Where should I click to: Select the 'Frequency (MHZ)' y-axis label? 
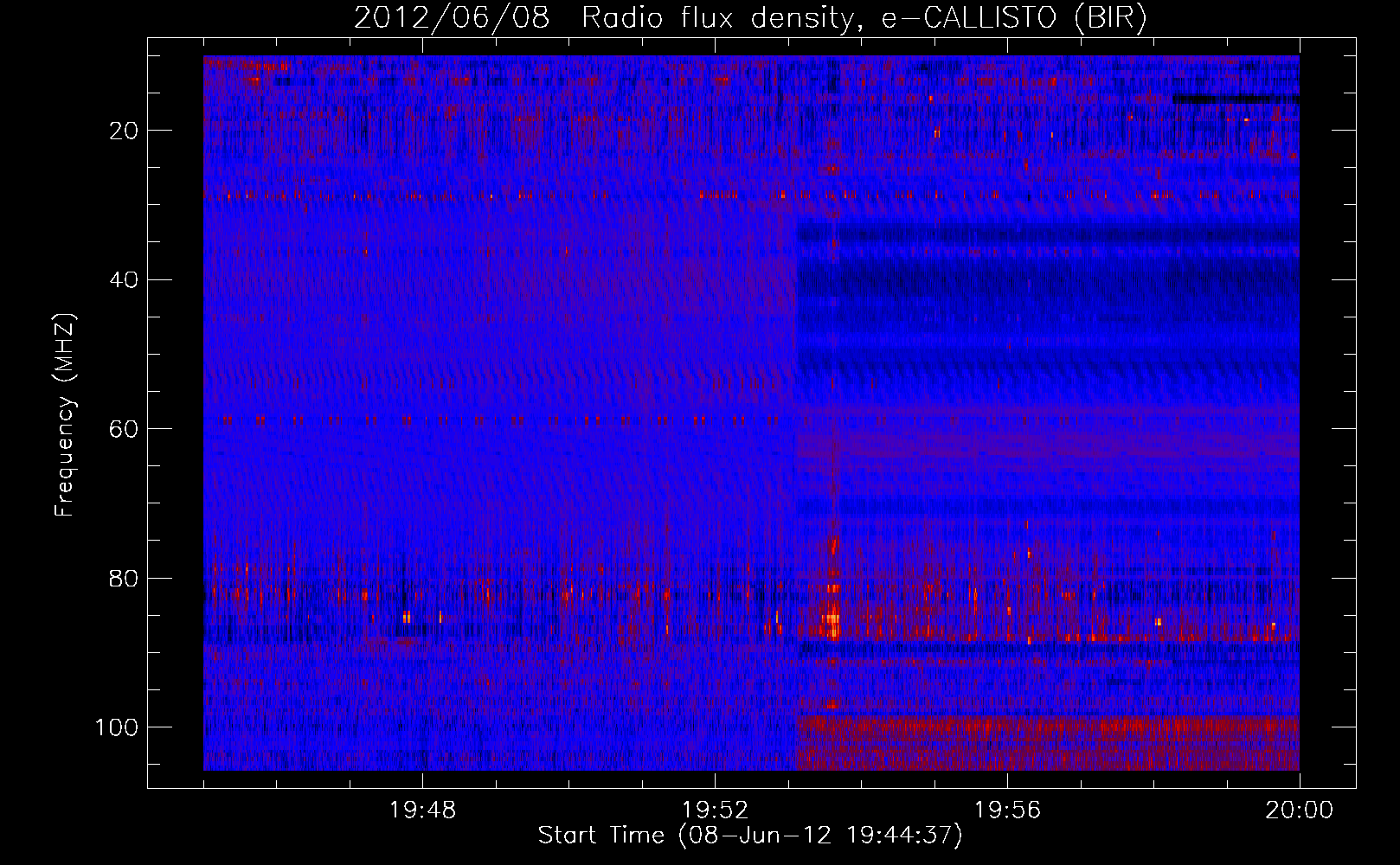(65, 415)
